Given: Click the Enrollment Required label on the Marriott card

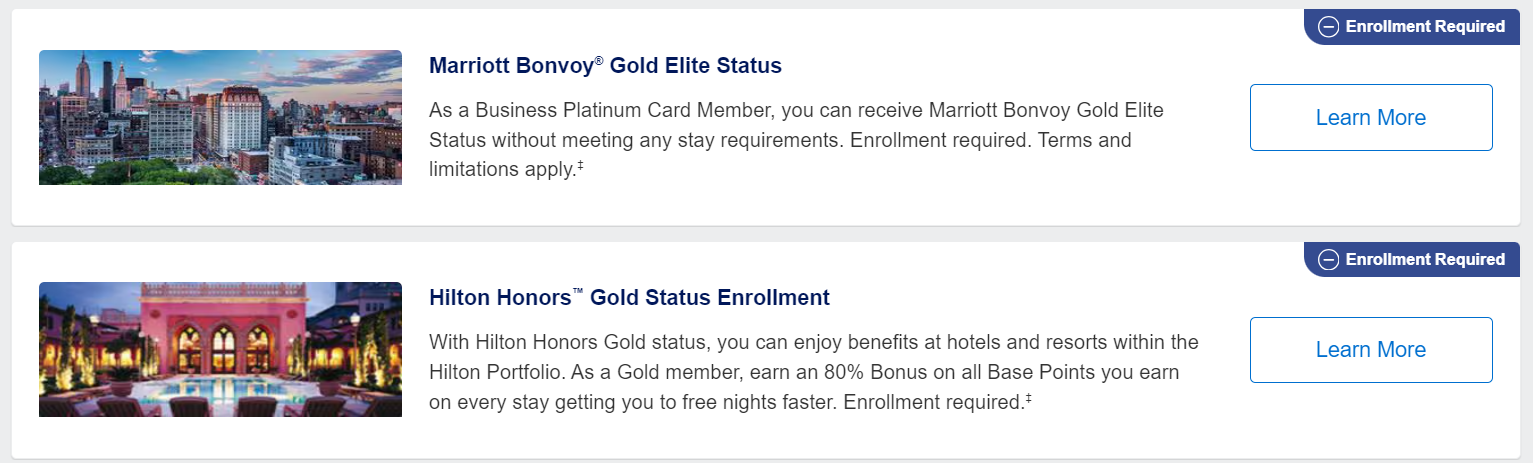Looking at the screenshot, I should click(1425, 27).
